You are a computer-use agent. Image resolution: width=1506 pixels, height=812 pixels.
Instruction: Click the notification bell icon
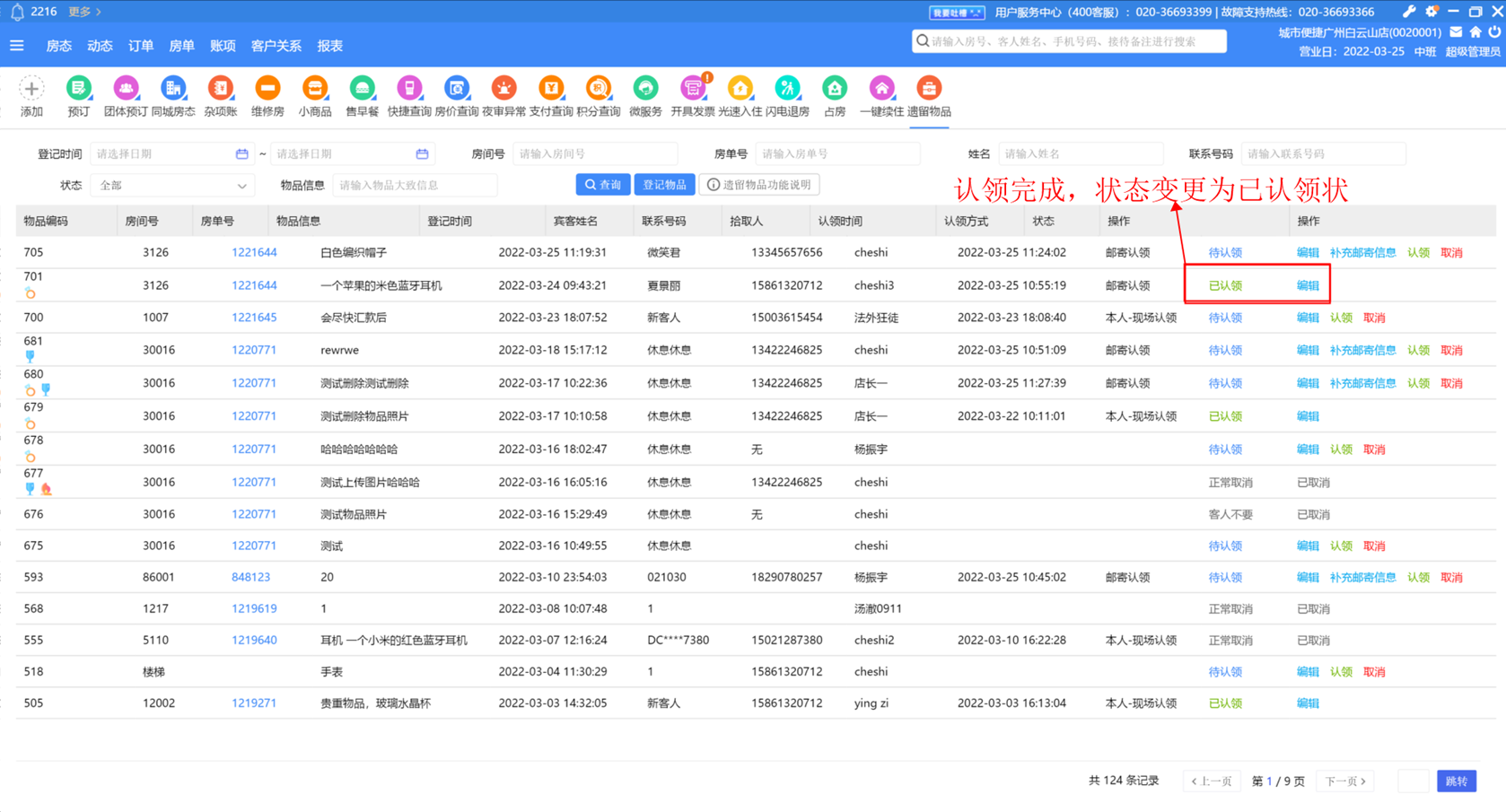tap(16, 12)
